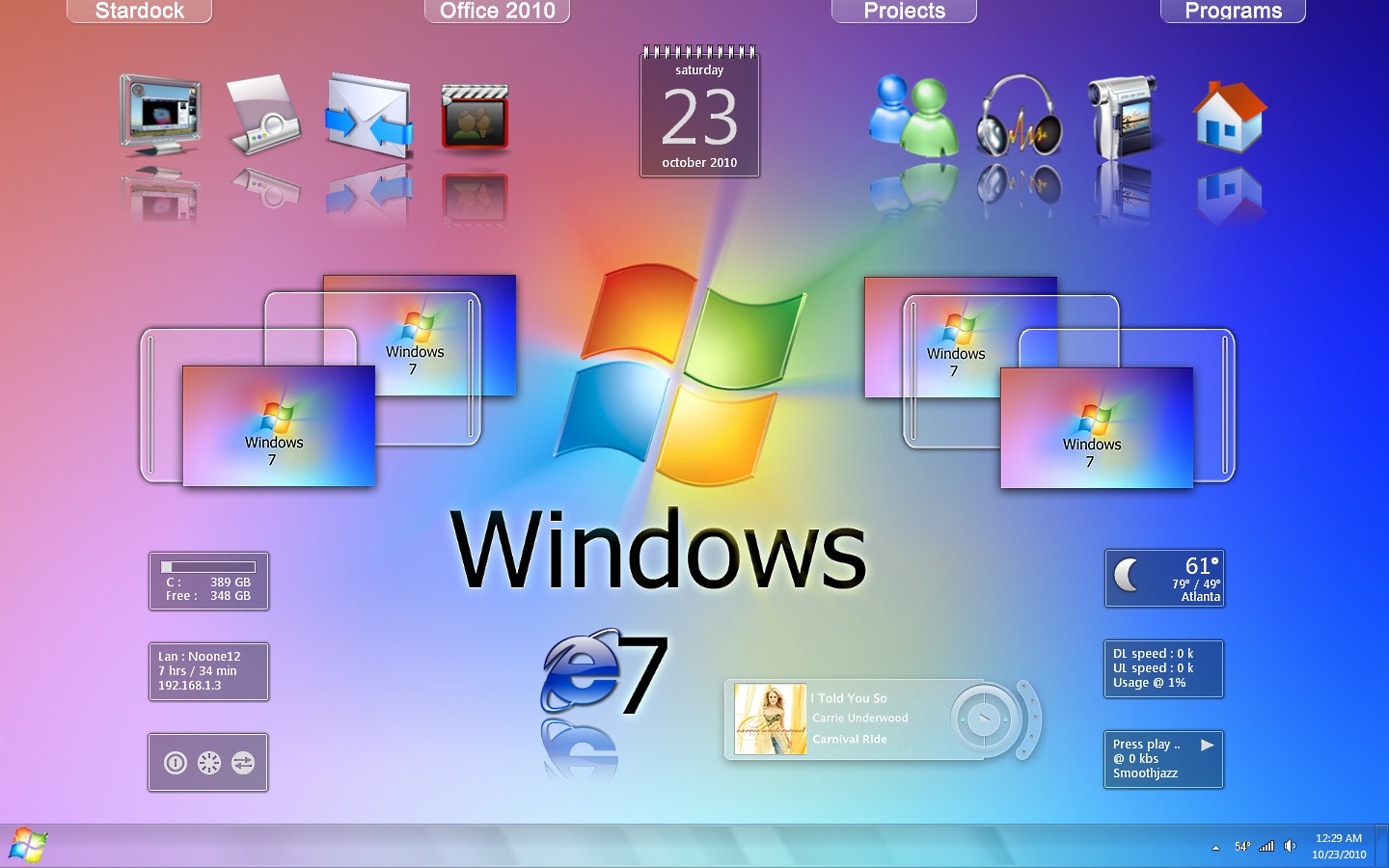Open the monitor display icon in Stardock group

coord(160,115)
